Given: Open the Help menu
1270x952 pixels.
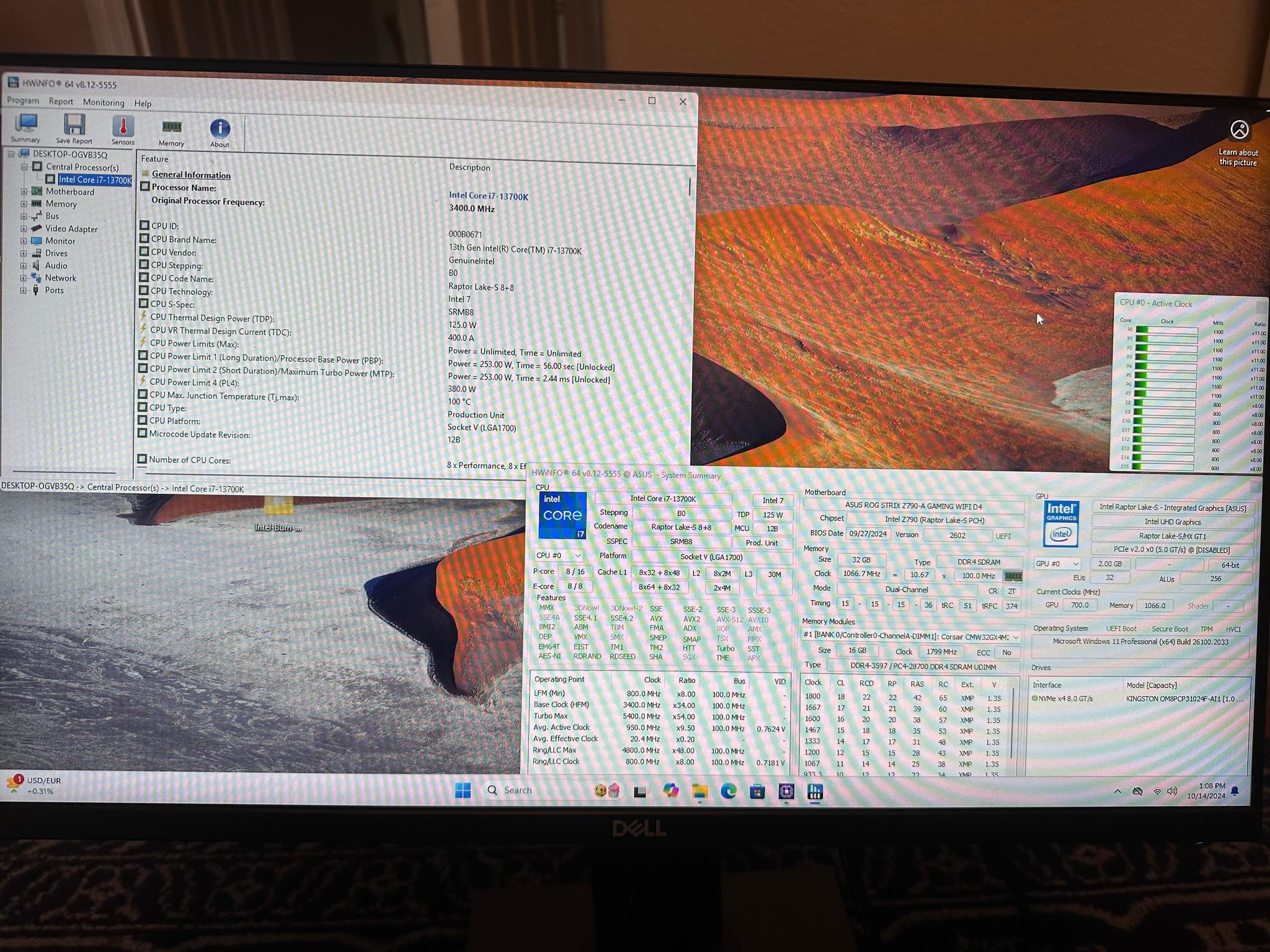Looking at the screenshot, I should click(143, 104).
